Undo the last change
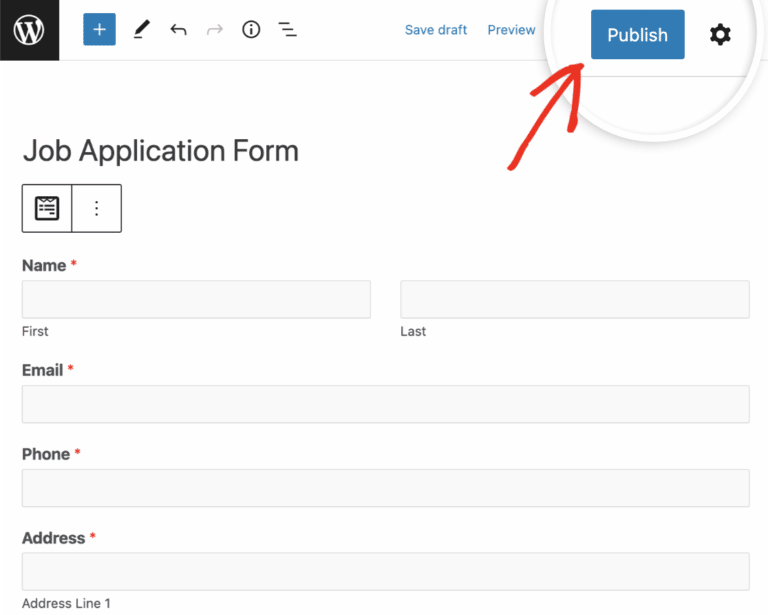Viewport: 768px width, 615px height. [178, 30]
